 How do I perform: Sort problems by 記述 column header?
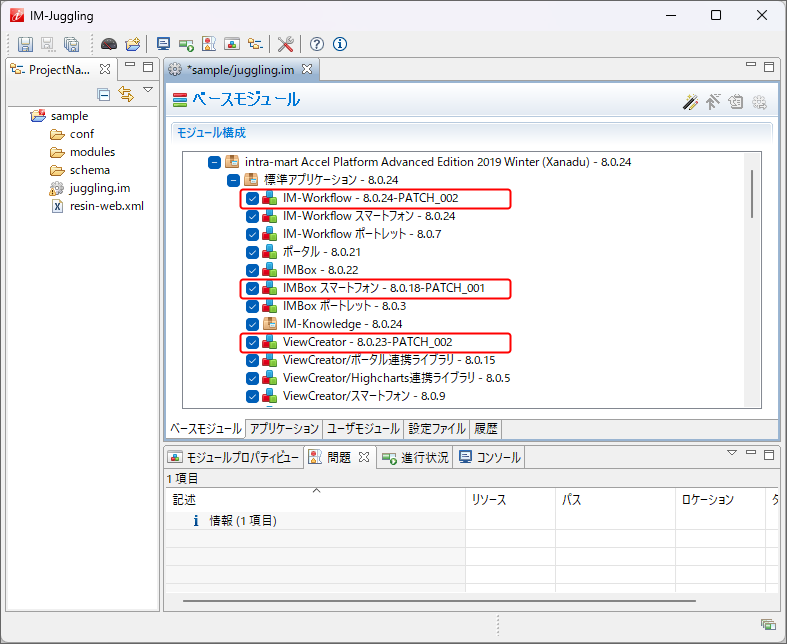tap(315, 499)
